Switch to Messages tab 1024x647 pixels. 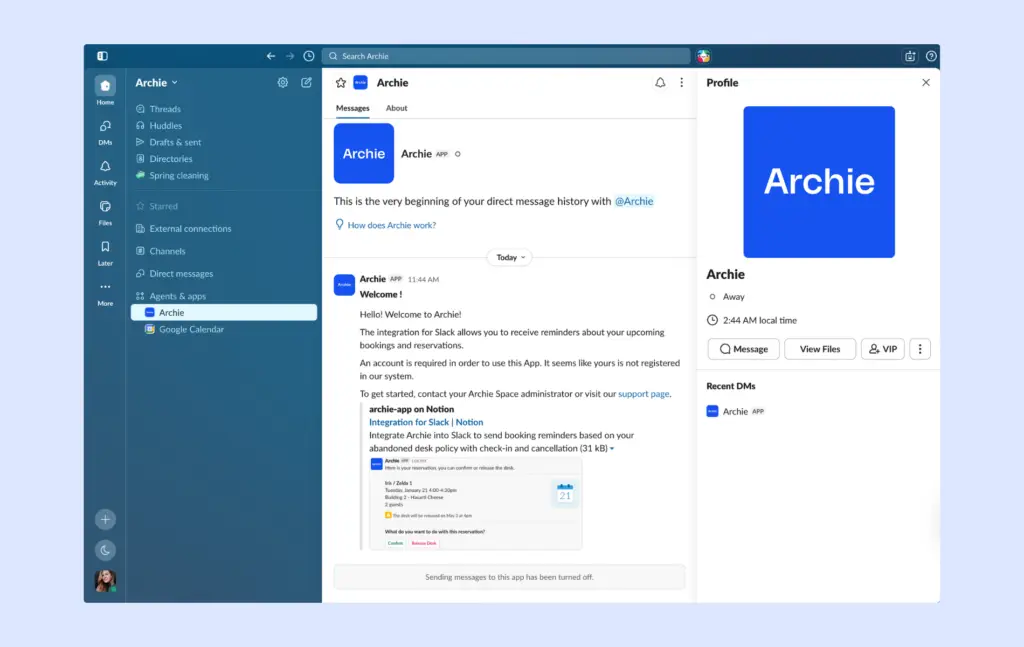click(x=353, y=108)
